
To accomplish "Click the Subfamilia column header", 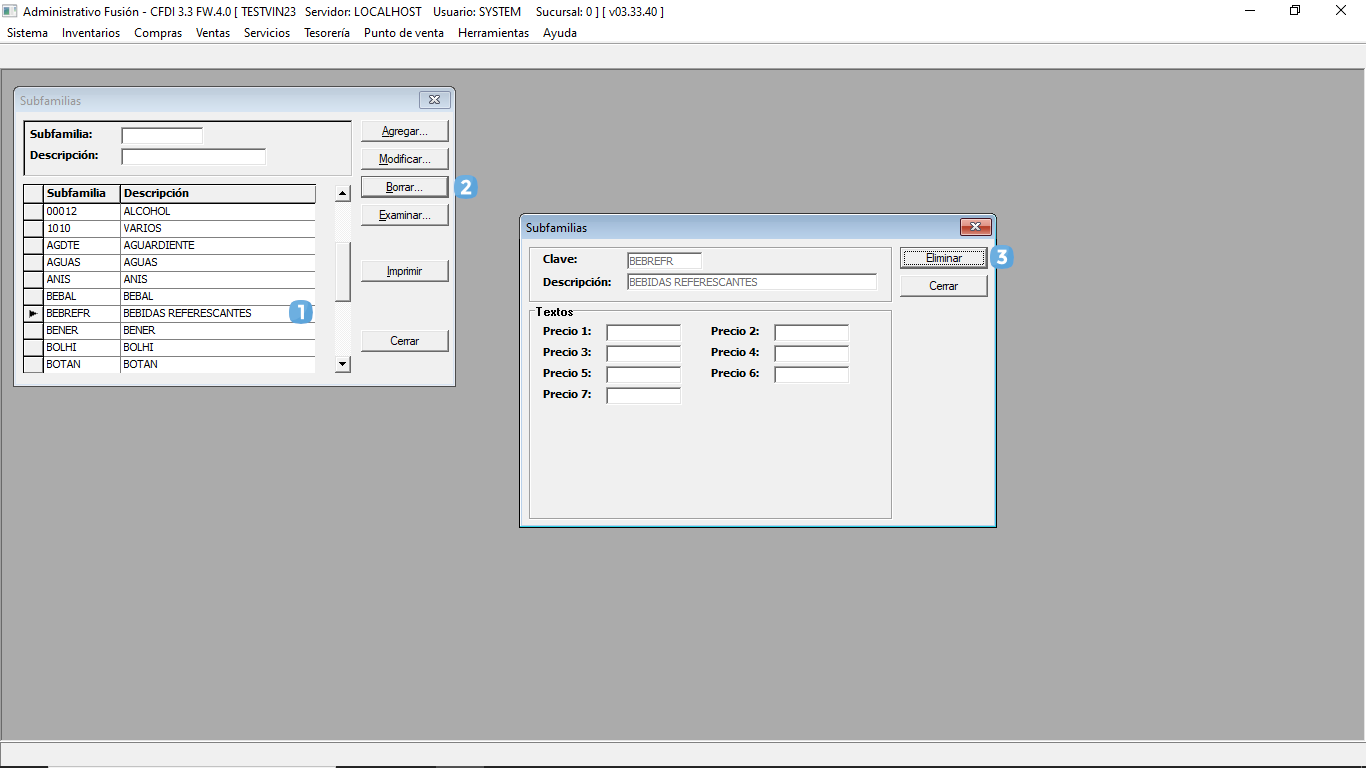I will click(82, 193).
